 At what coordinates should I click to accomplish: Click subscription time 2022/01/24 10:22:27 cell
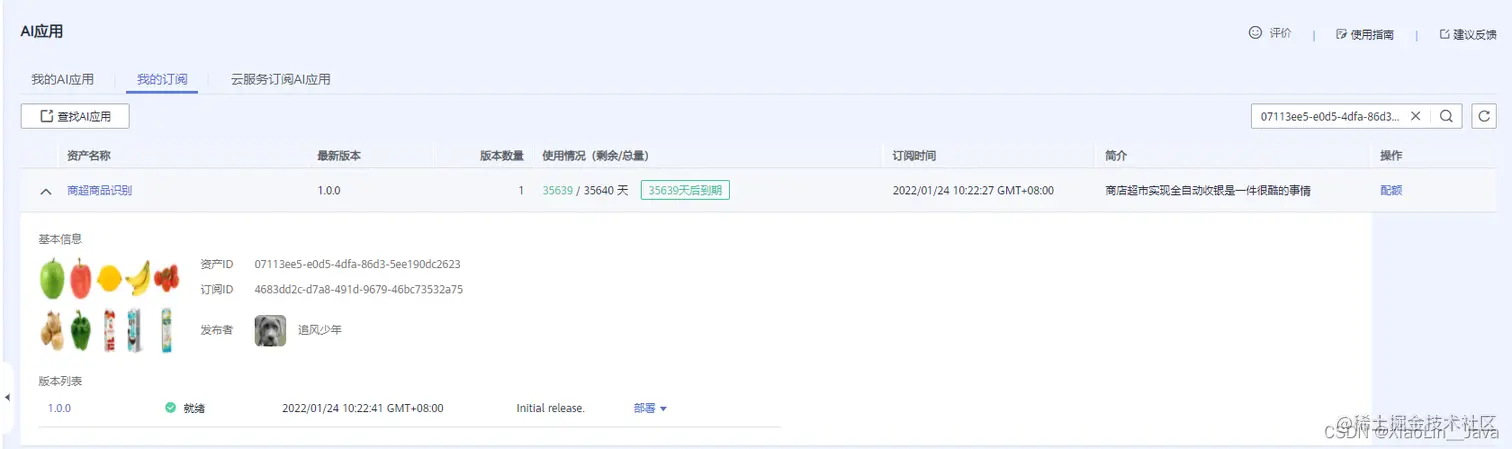pos(973,190)
